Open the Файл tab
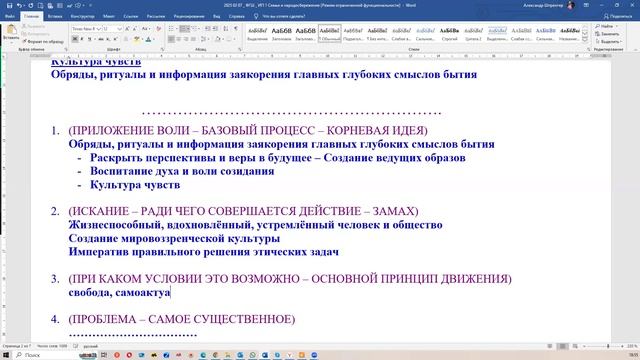640x360 pixels. [10, 16]
